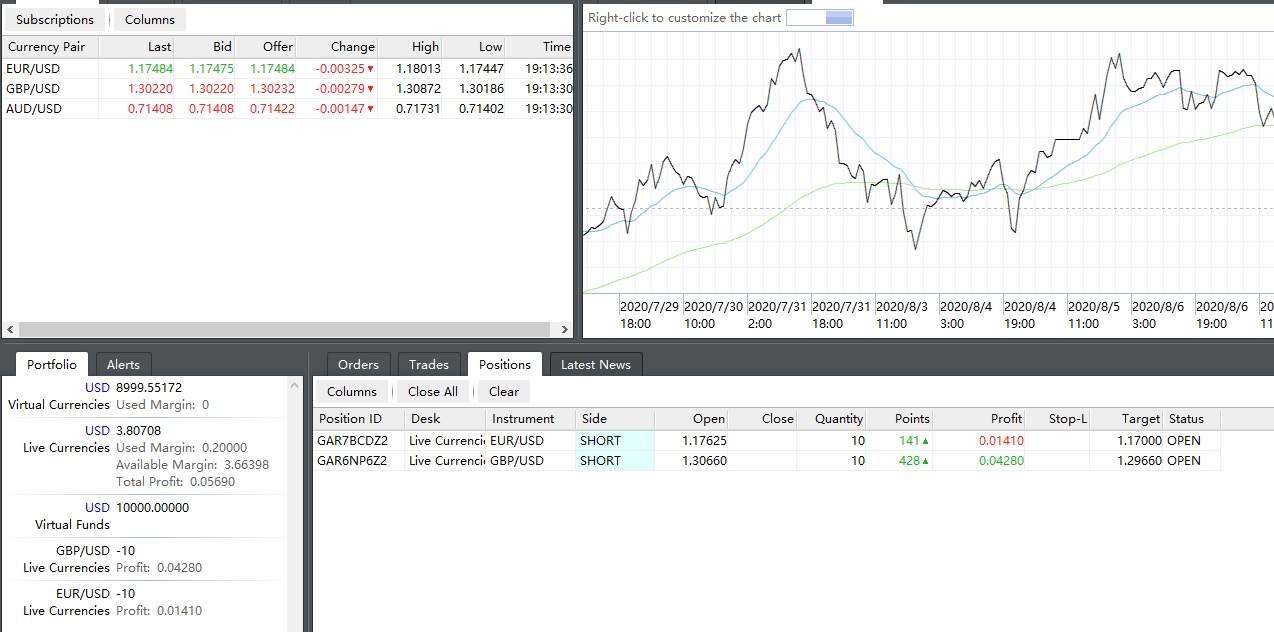
Task: Select the AUD/USD currency pair row
Action: point(288,109)
